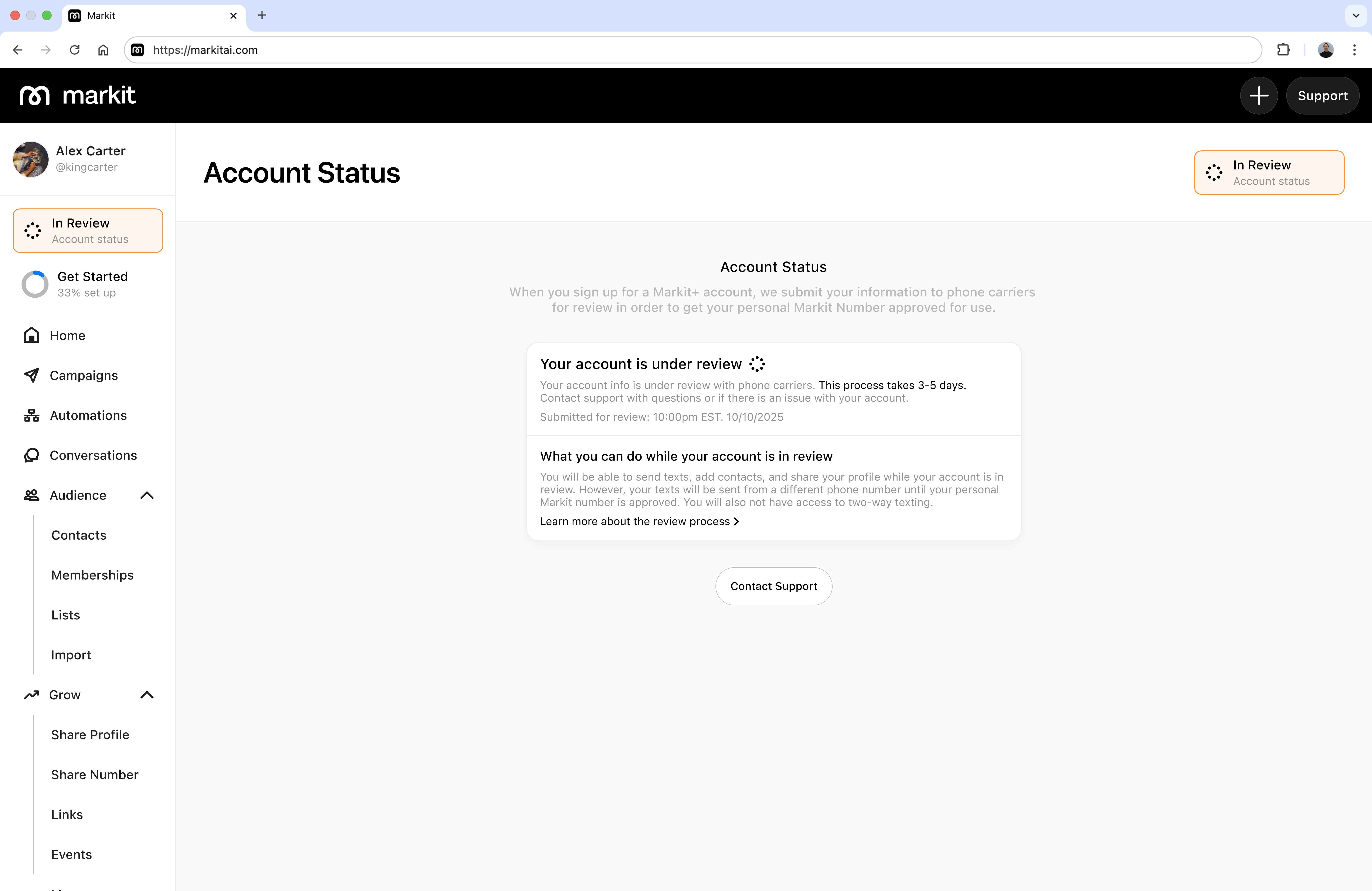Click Learn more about the review process
Viewport: 1372px width, 891px height.
639,521
